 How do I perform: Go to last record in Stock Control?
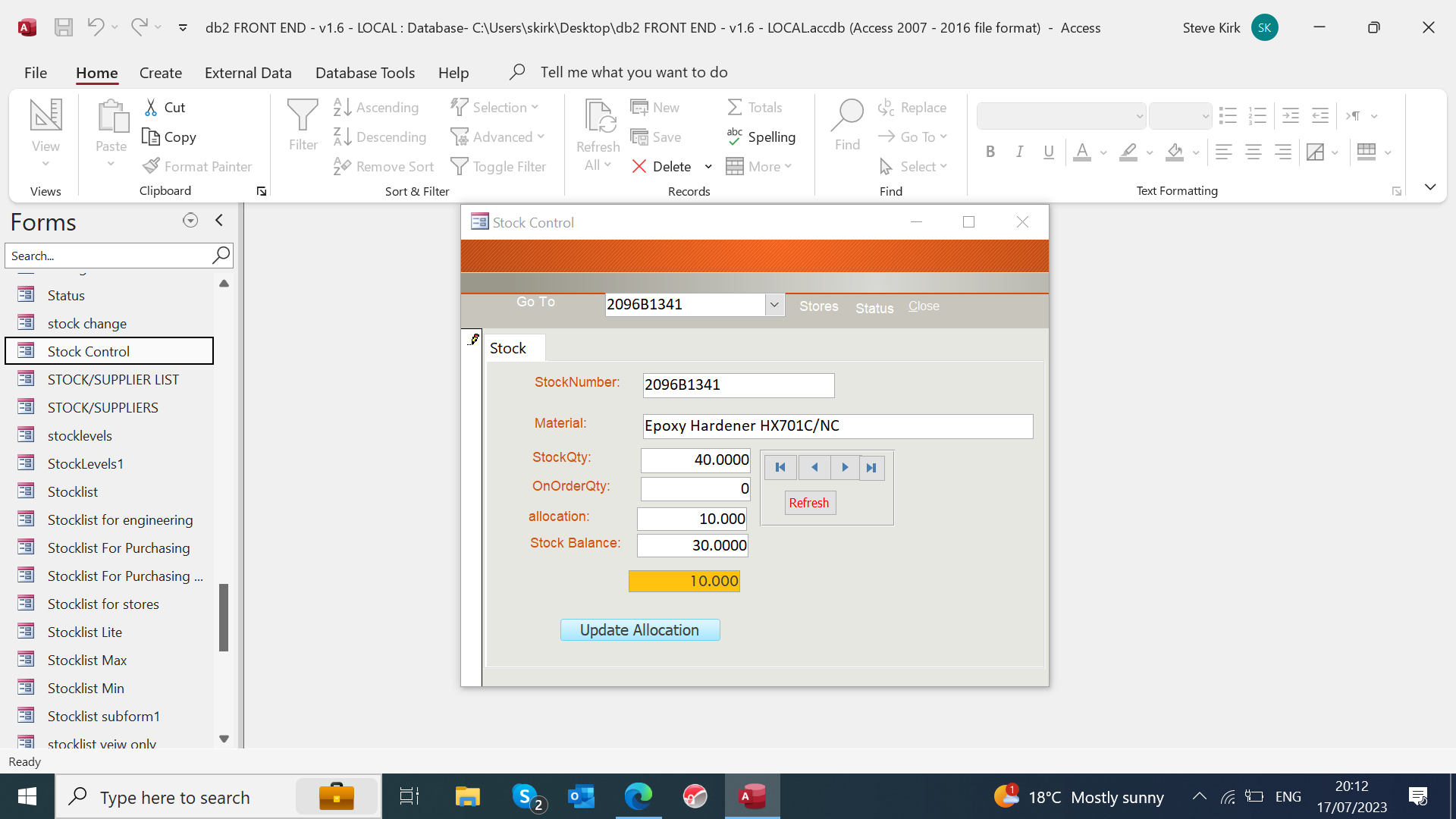(x=872, y=467)
